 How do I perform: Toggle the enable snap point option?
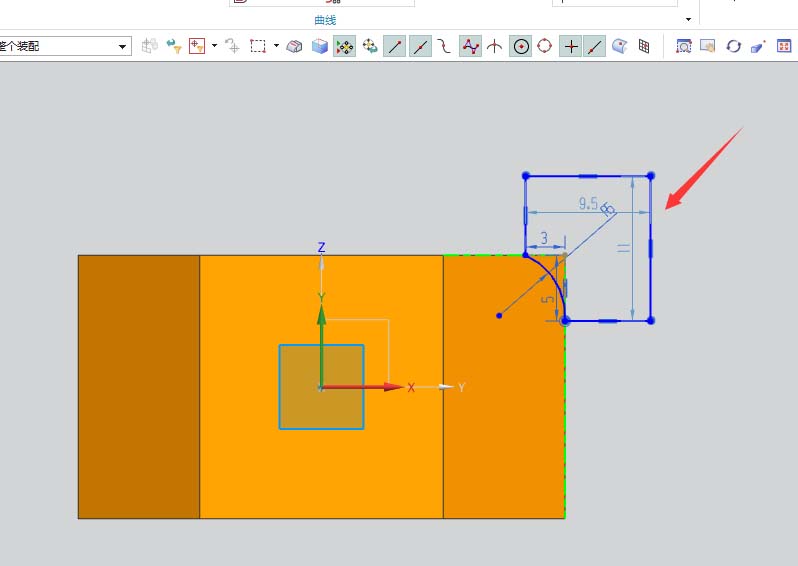tap(345, 46)
